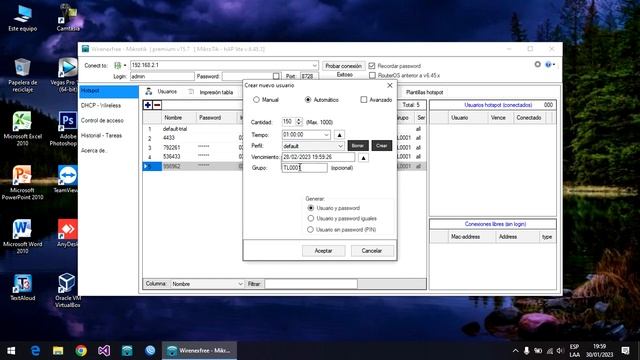Open Papelera de reciclaje desktop icon
Viewport: 640px width, 360px height.
click(22, 75)
